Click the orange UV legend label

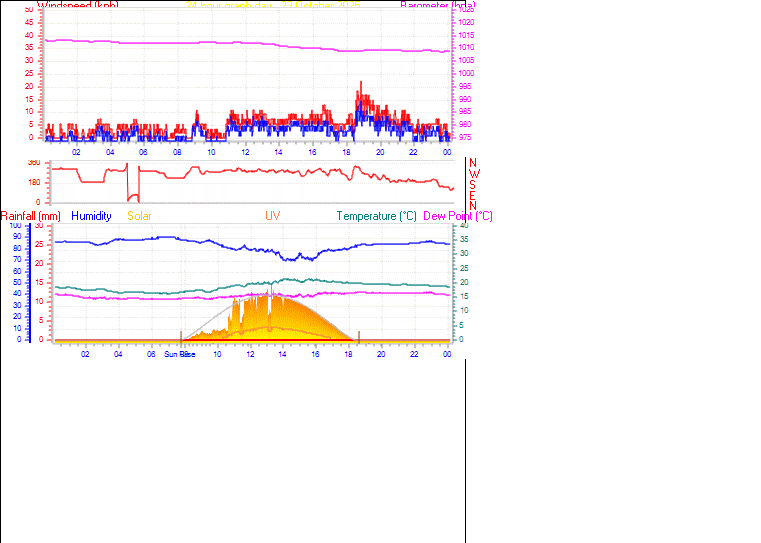[272, 216]
